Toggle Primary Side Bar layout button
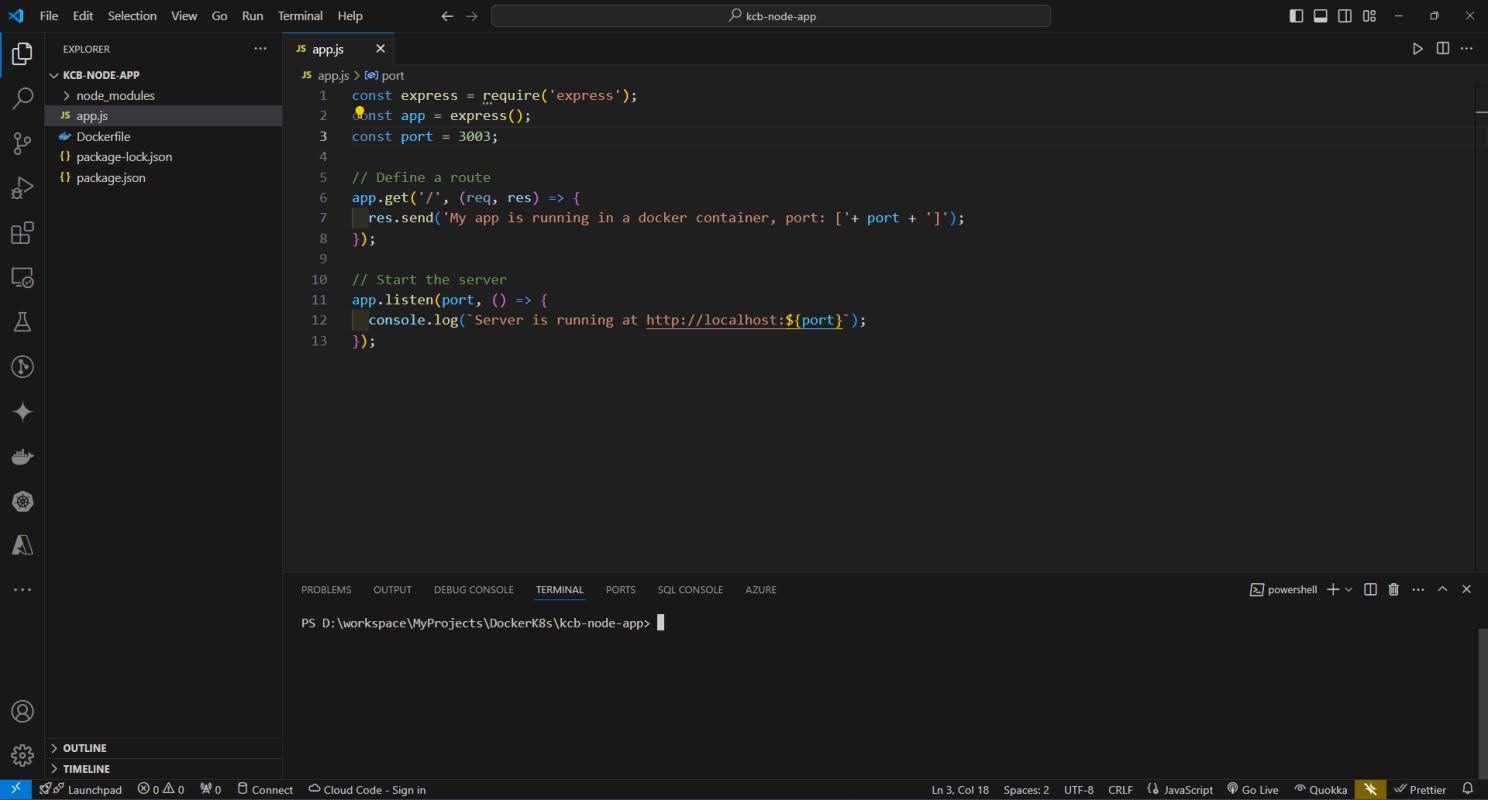Image resolution: width=1488 pixels, height=800 pixels. pyautogui.click(x=1296, y=16)
